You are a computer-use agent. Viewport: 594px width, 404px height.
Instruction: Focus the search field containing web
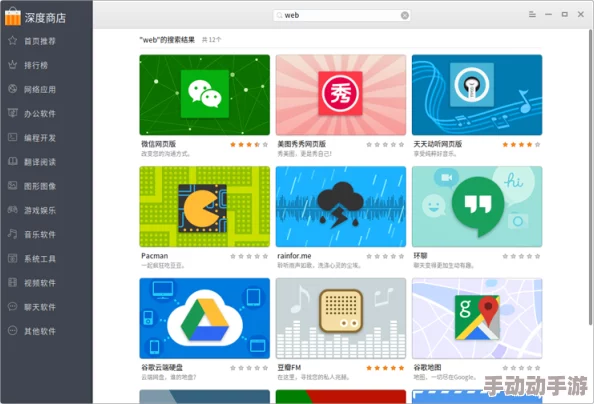point(342,15)
